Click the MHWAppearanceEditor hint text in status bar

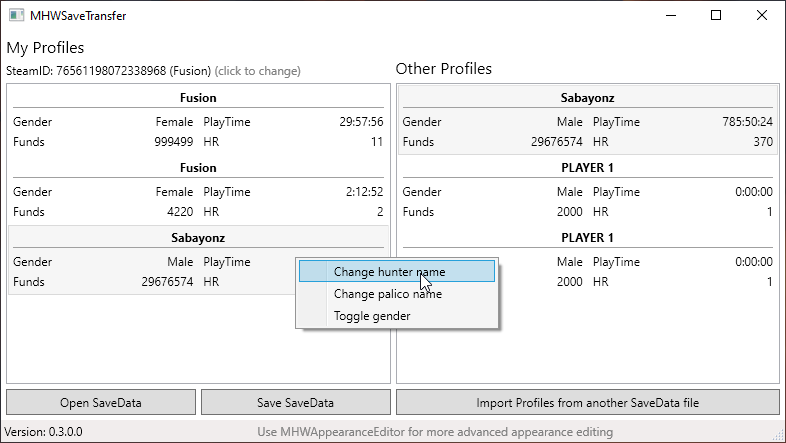pyautogui.click(x=435, y=432)
